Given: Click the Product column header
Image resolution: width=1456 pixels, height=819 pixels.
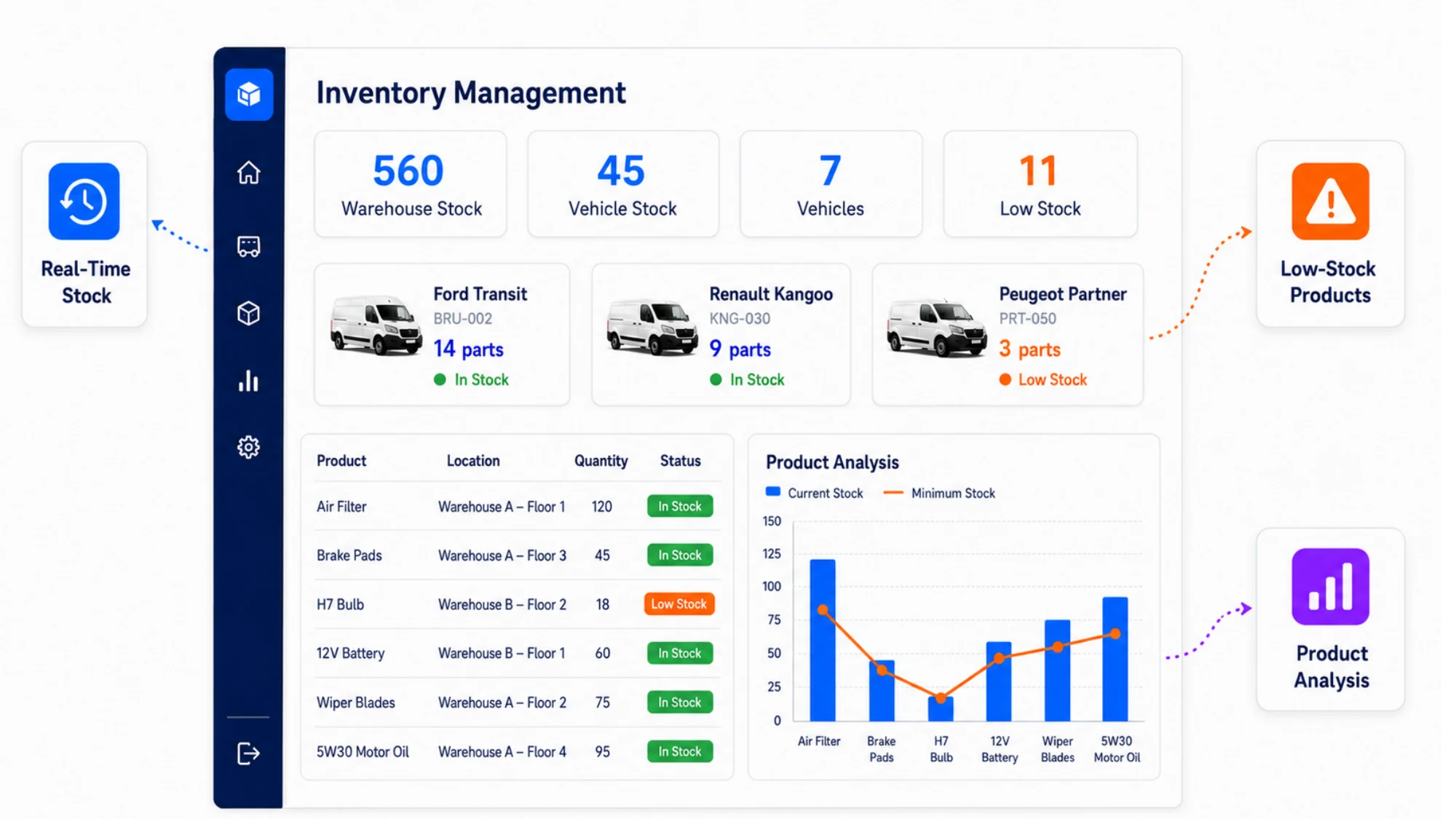Looking at the screenshot, I should [341, 461].
